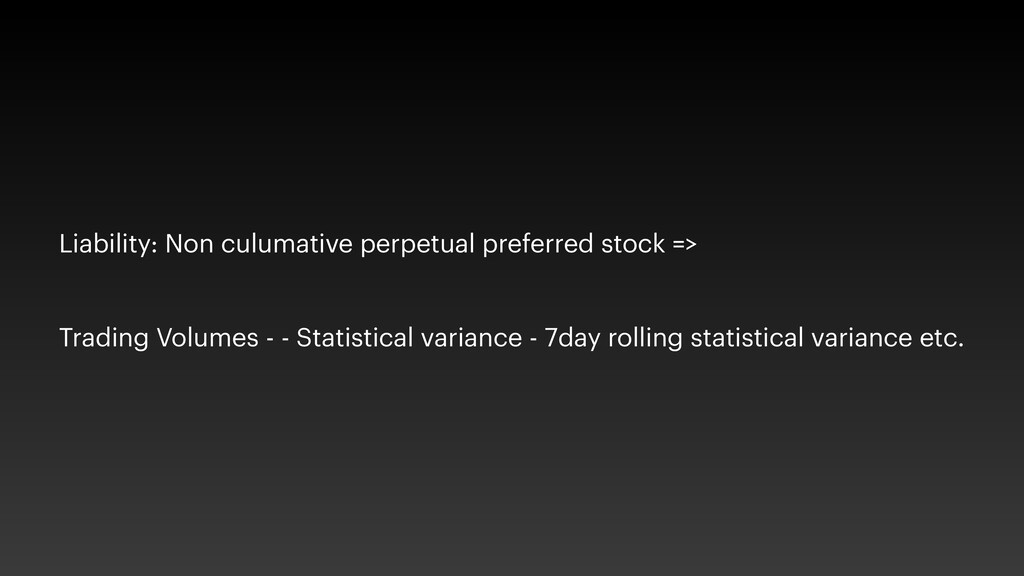Click the Liability preferred stock text line
This screenshot has height=576, width=1024.
click(x=378, y=244)
